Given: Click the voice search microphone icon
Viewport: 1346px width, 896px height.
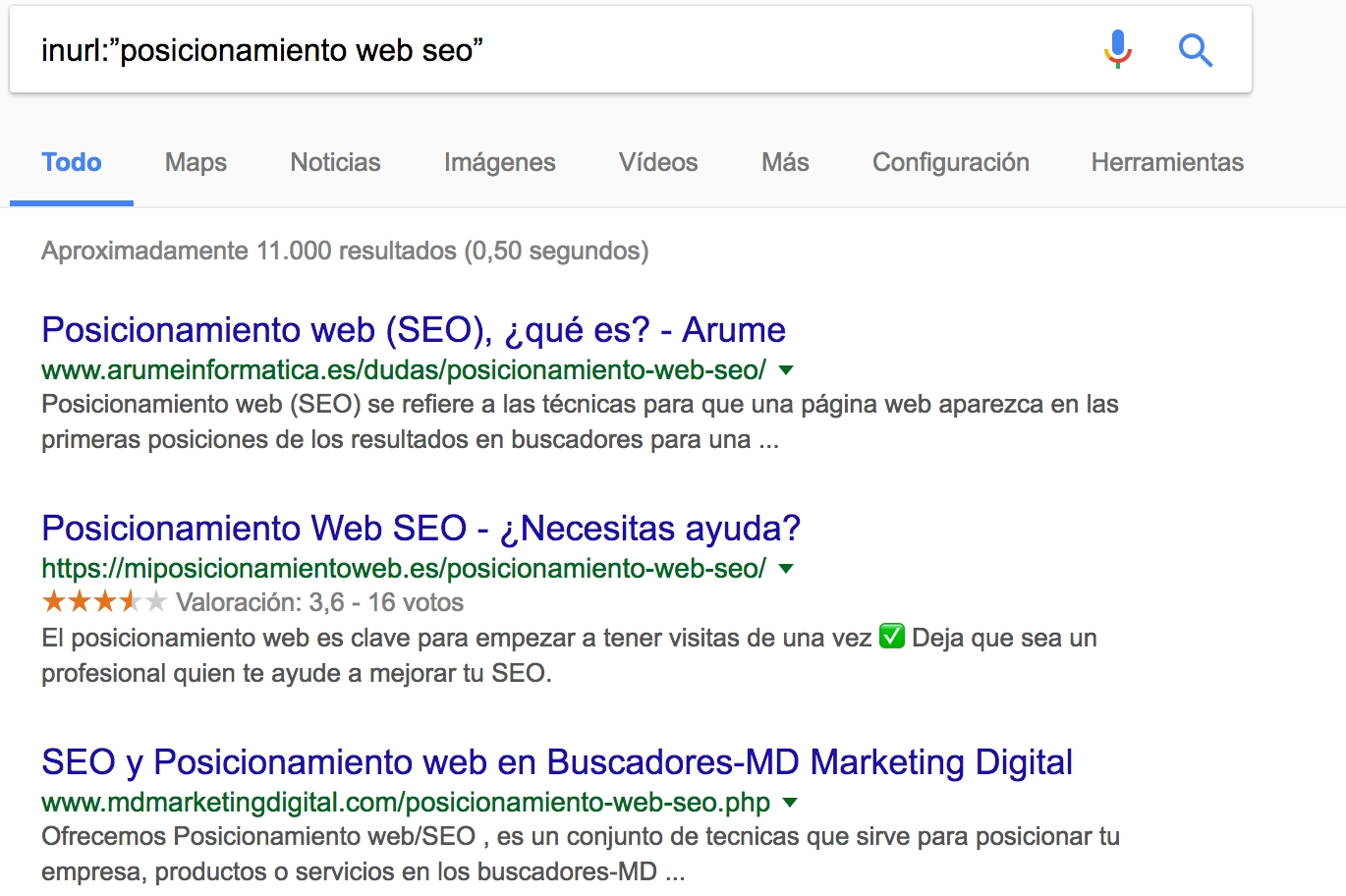Looking at the screenshot, I should click(1117, 49).
